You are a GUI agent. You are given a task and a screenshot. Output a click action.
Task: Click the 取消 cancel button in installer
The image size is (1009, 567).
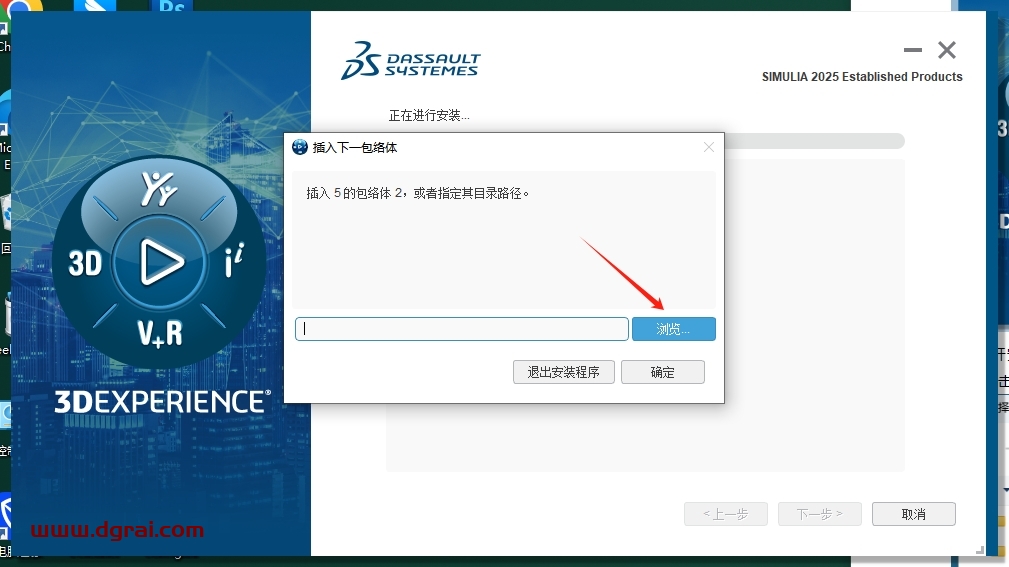point(913,514)
